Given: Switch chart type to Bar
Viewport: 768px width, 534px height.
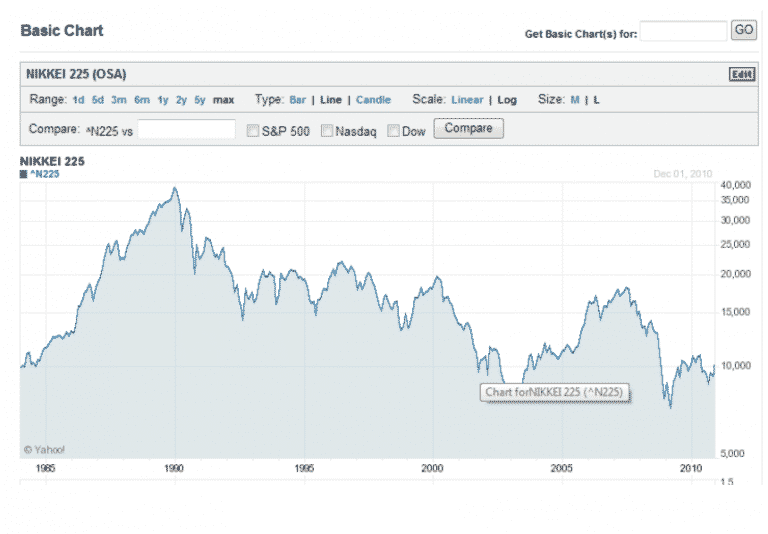Looking at the screenshot, I should (299, 100).
